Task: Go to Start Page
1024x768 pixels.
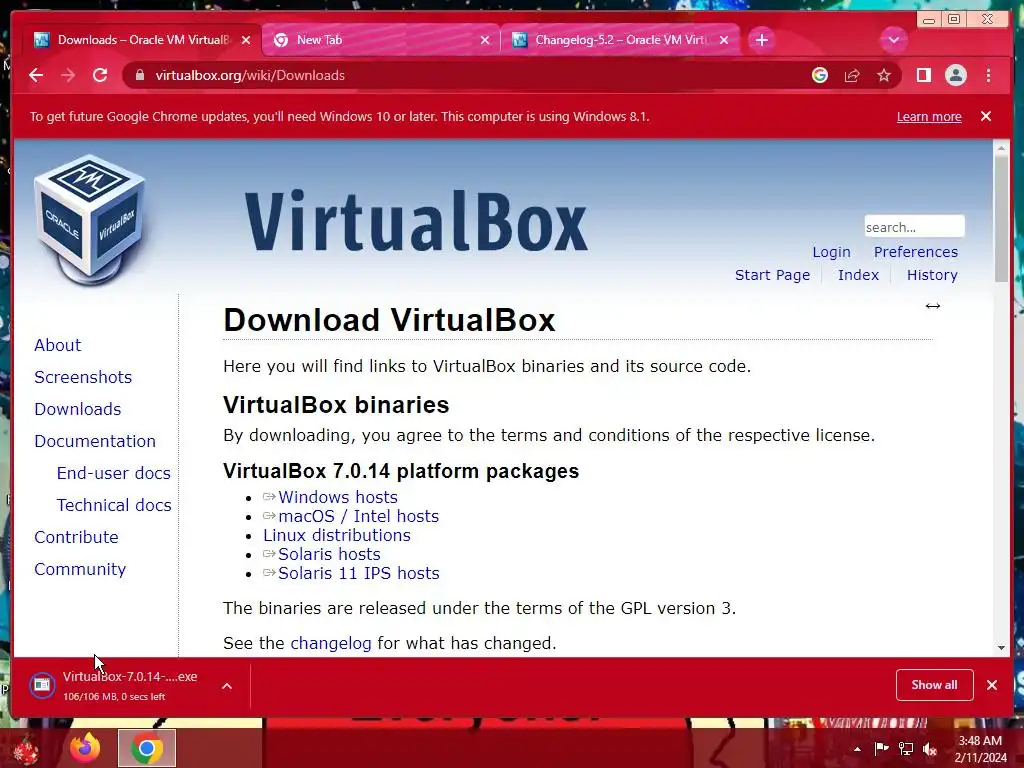Action: click(x=773, y=275)
